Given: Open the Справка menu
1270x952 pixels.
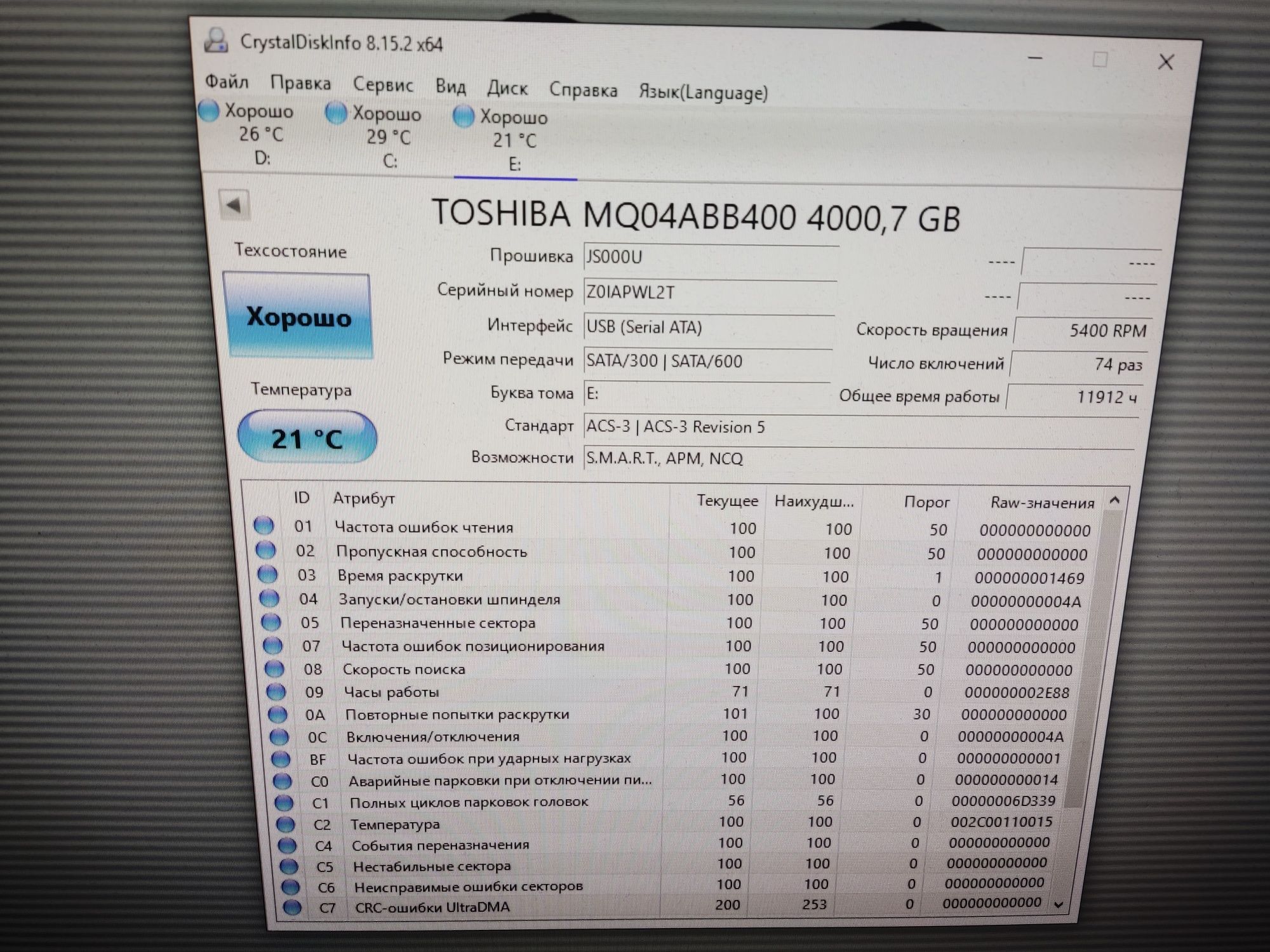Looking at the screenshot, I should click(583, 90).
